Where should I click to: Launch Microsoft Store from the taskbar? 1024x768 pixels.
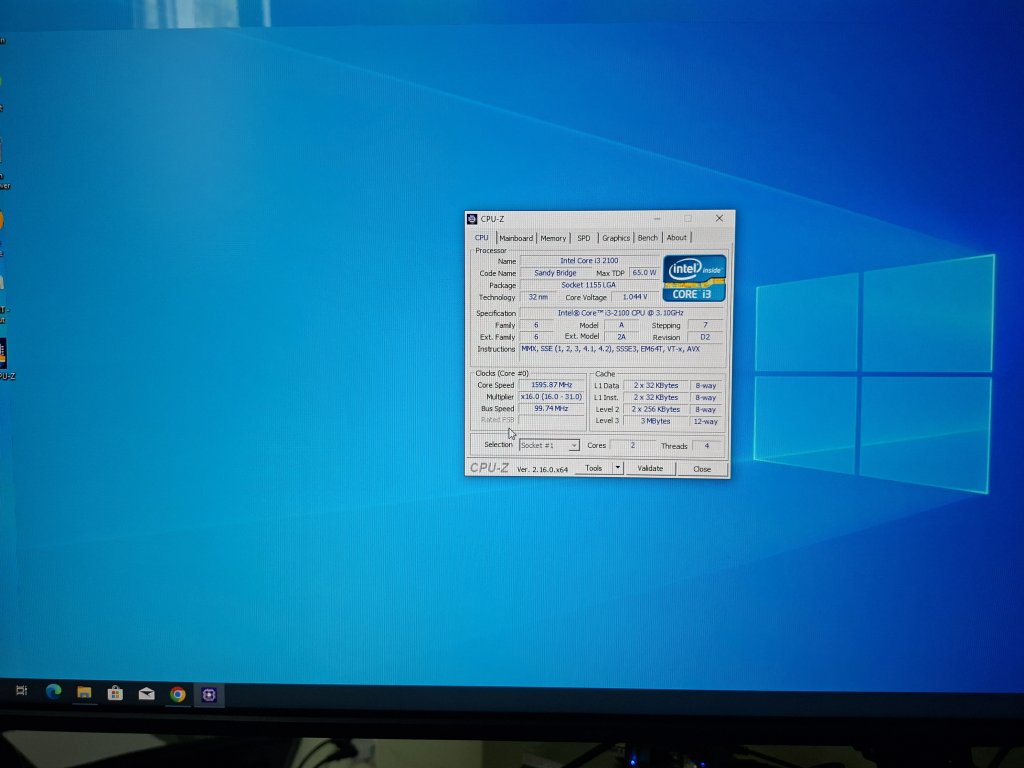pyautogui.click(x=115, y=693)
